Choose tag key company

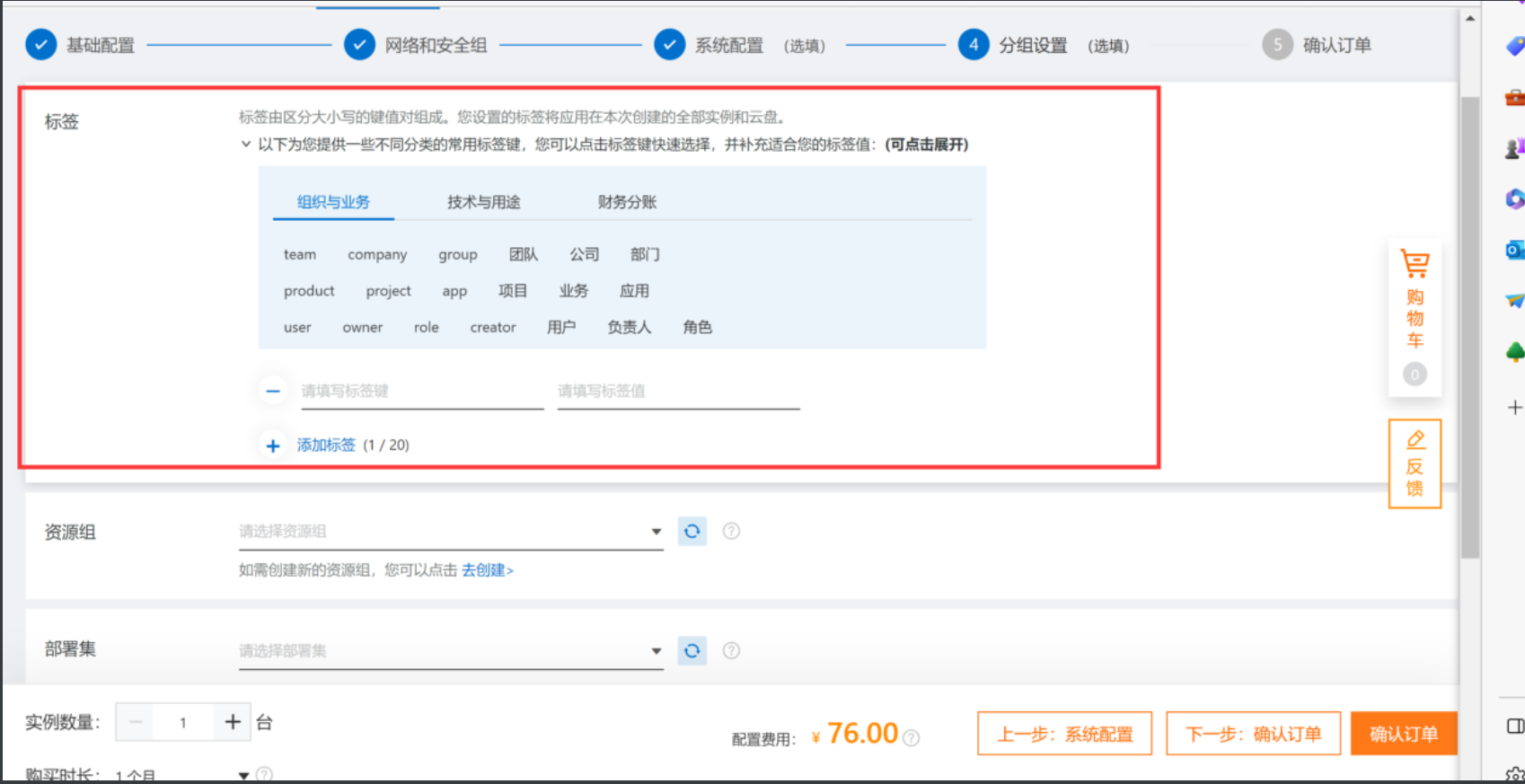[x=377, y=254]
